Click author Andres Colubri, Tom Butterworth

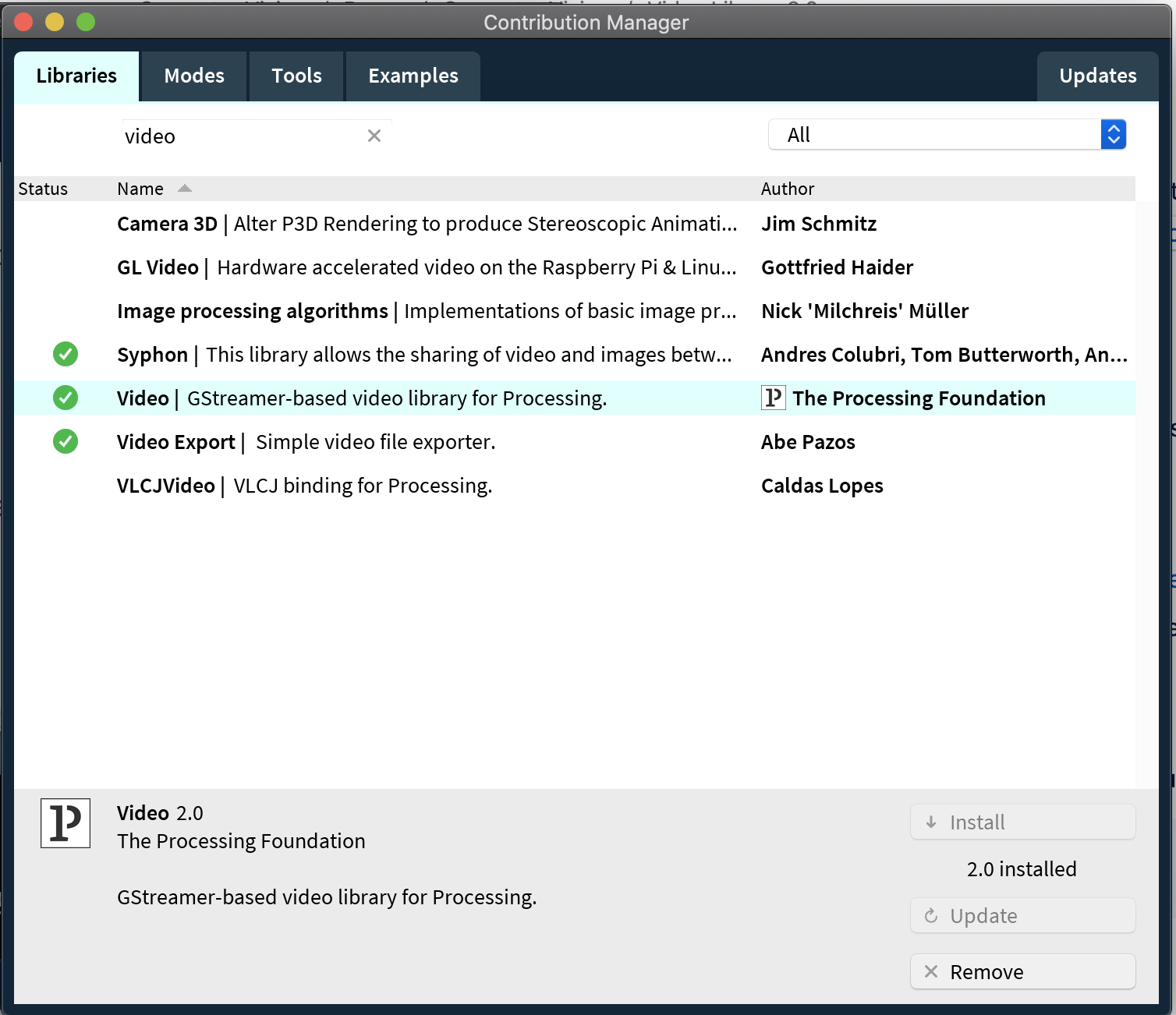point(944,355)
